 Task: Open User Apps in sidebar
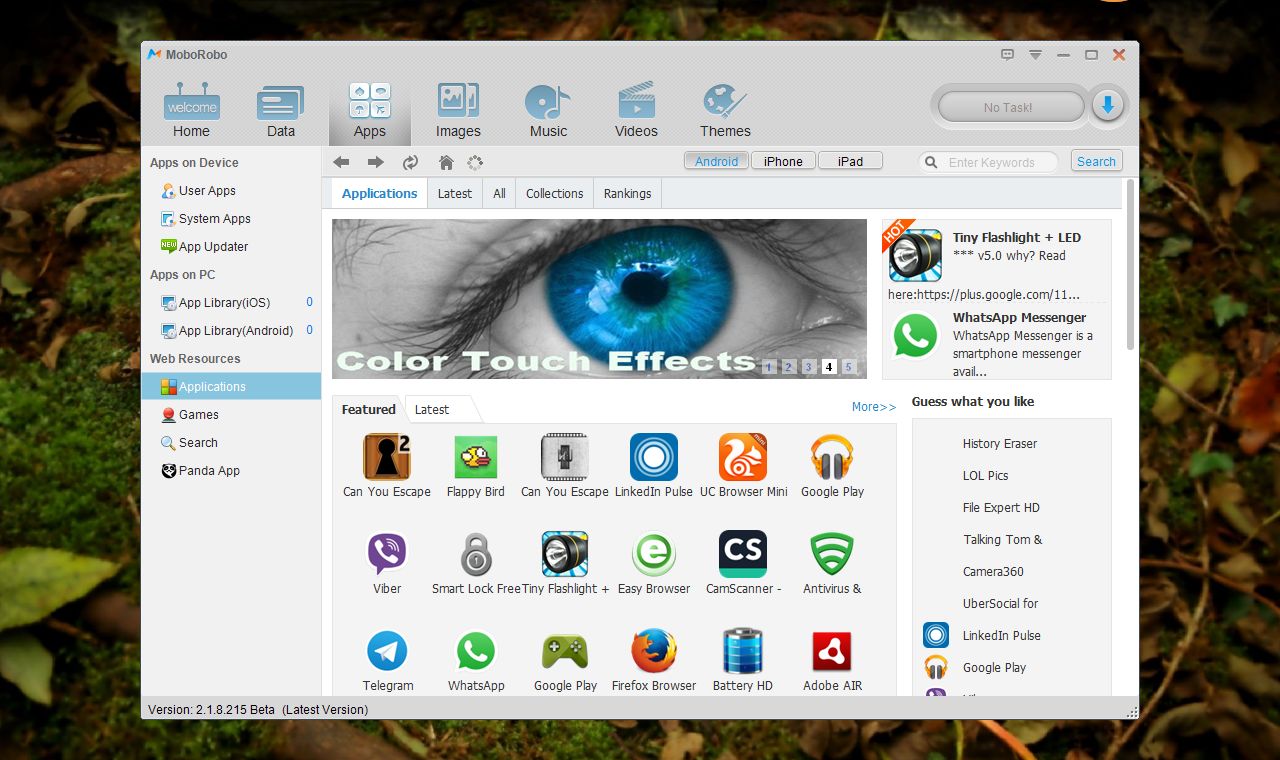(208, 190)
